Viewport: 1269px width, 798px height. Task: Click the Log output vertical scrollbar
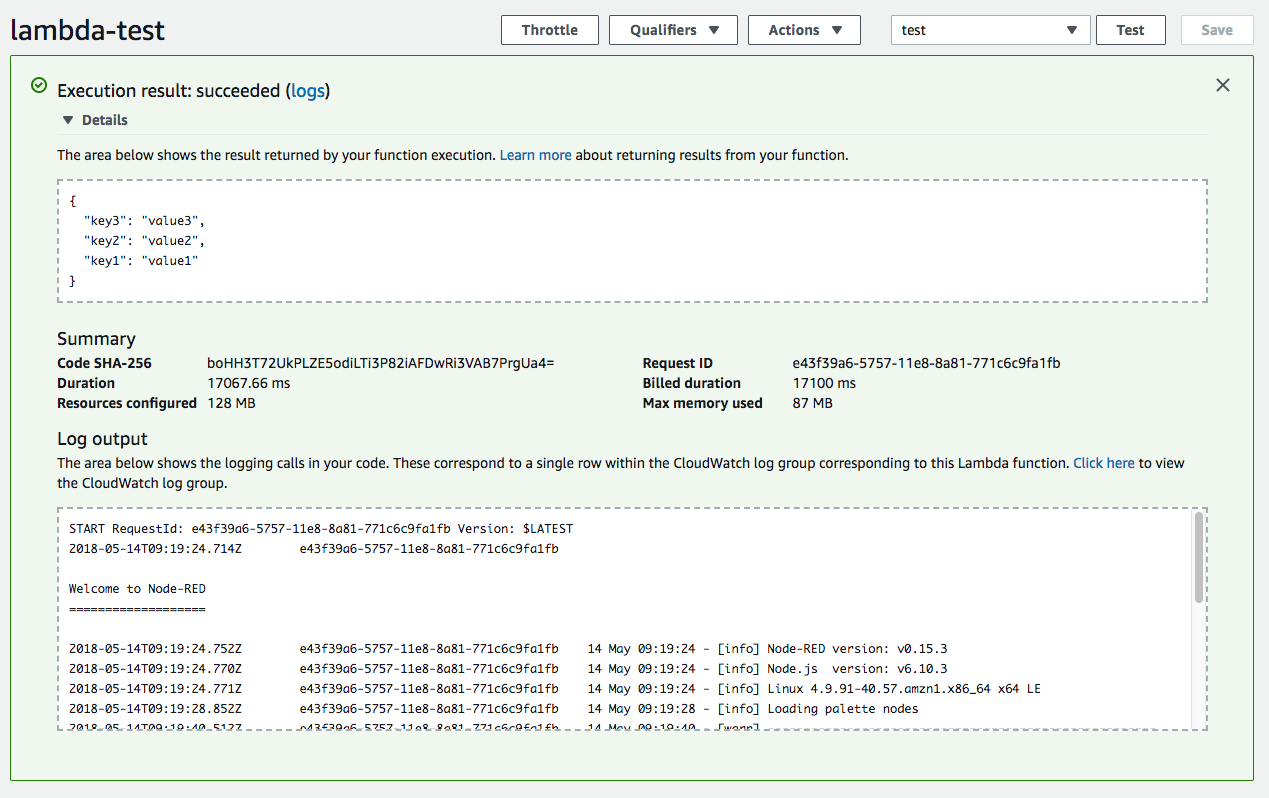point(1198,560)
